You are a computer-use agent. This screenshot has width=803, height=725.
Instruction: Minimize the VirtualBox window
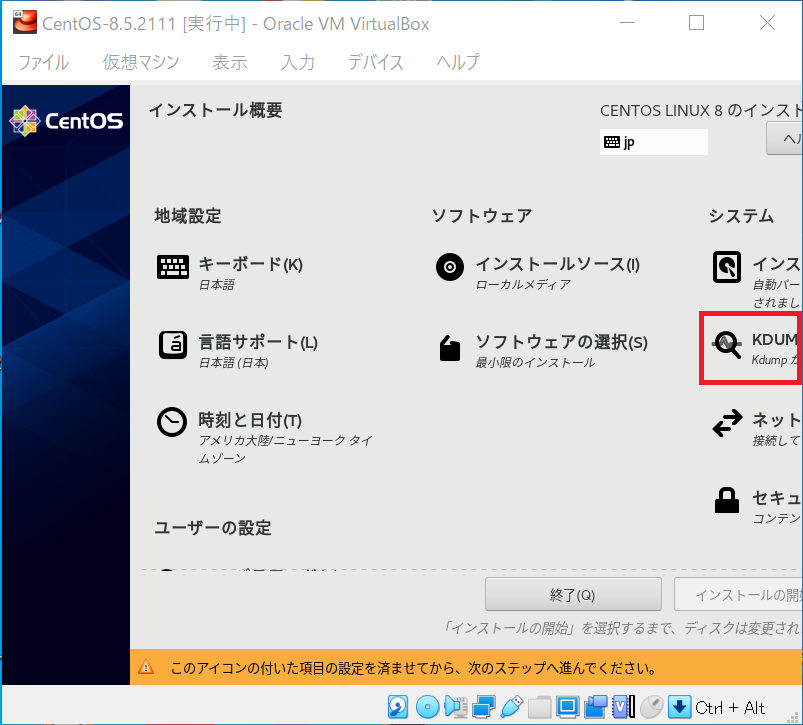[x=627, y=23]
